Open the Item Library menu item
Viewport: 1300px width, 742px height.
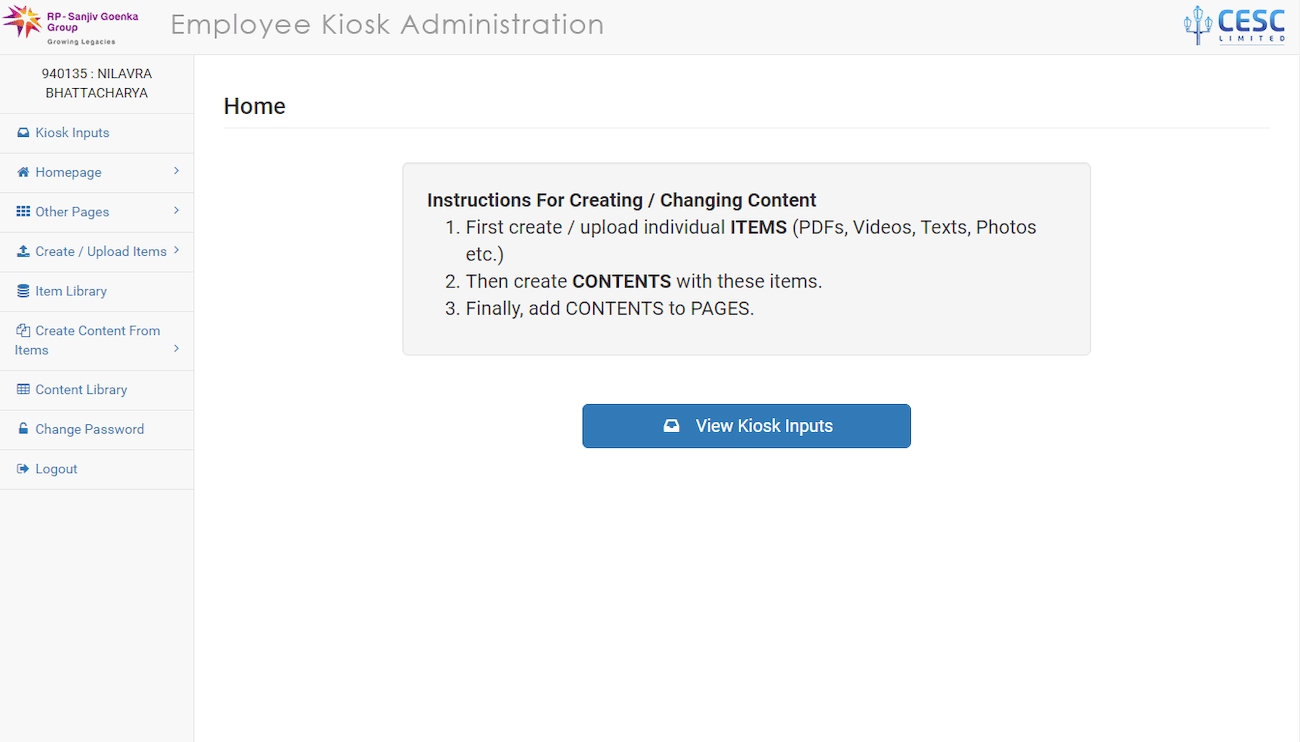71,291
